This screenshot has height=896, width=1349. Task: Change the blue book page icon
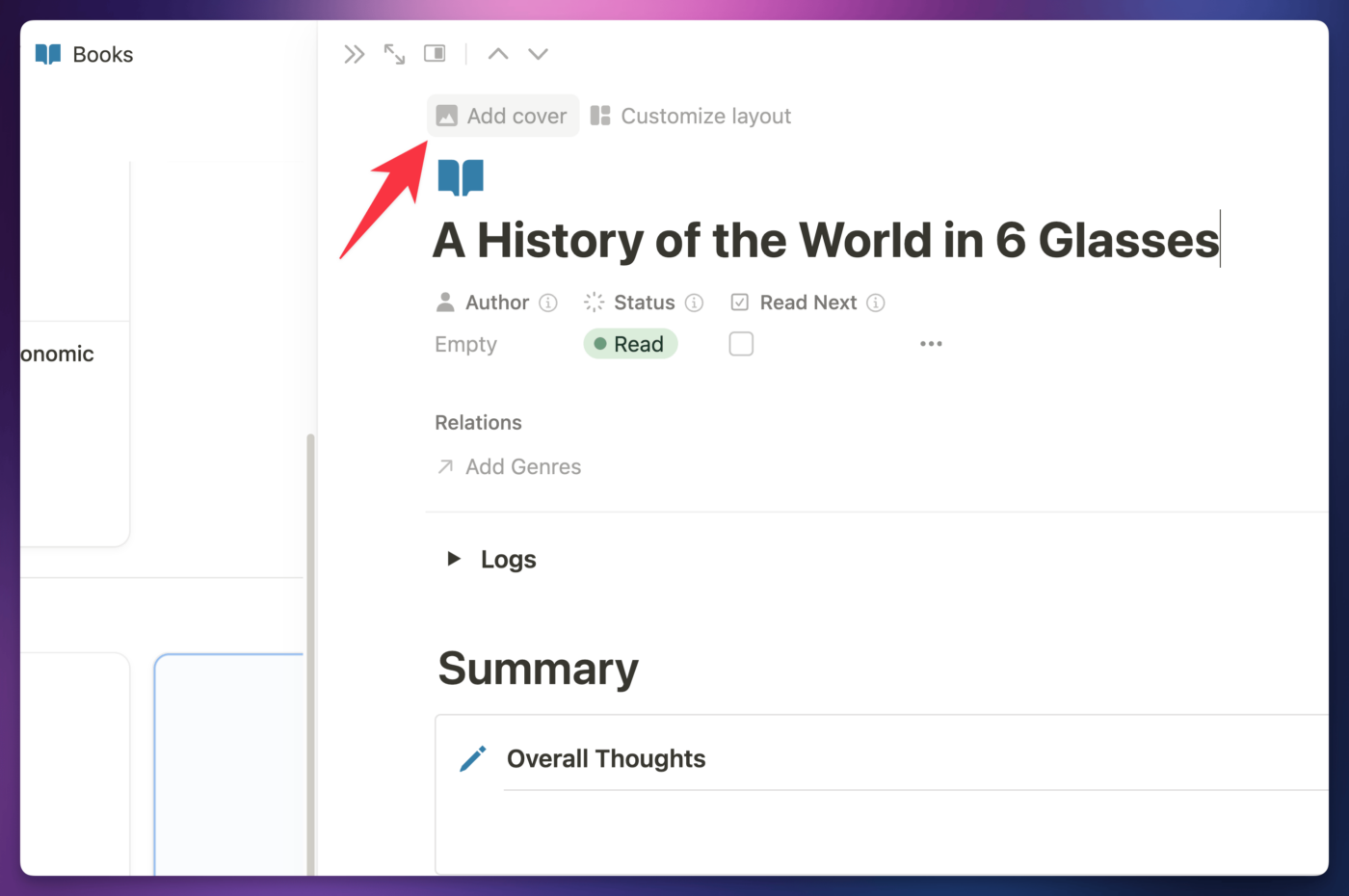pyautogui.click(x=461, y=178)
